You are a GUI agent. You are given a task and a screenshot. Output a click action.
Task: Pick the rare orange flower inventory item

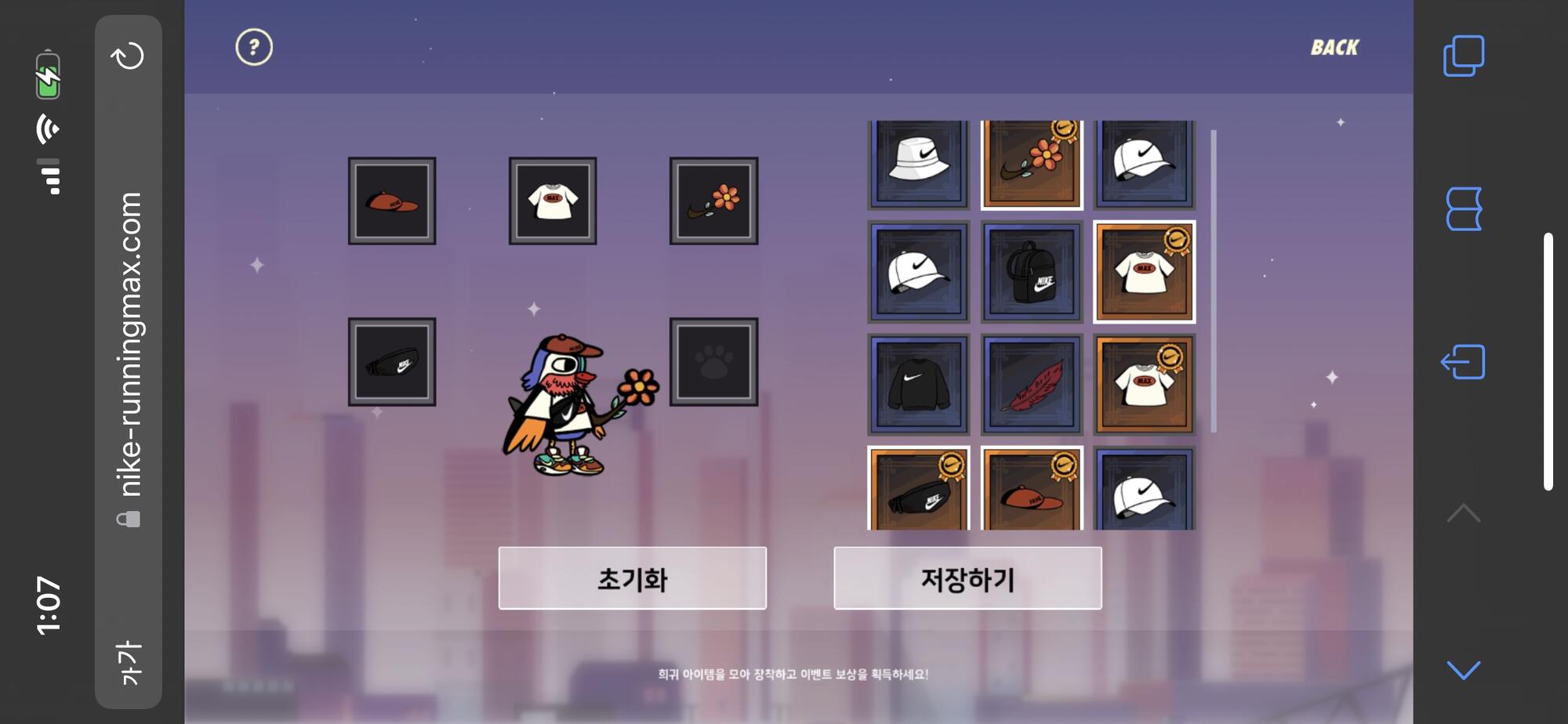tap(1032, 164)
